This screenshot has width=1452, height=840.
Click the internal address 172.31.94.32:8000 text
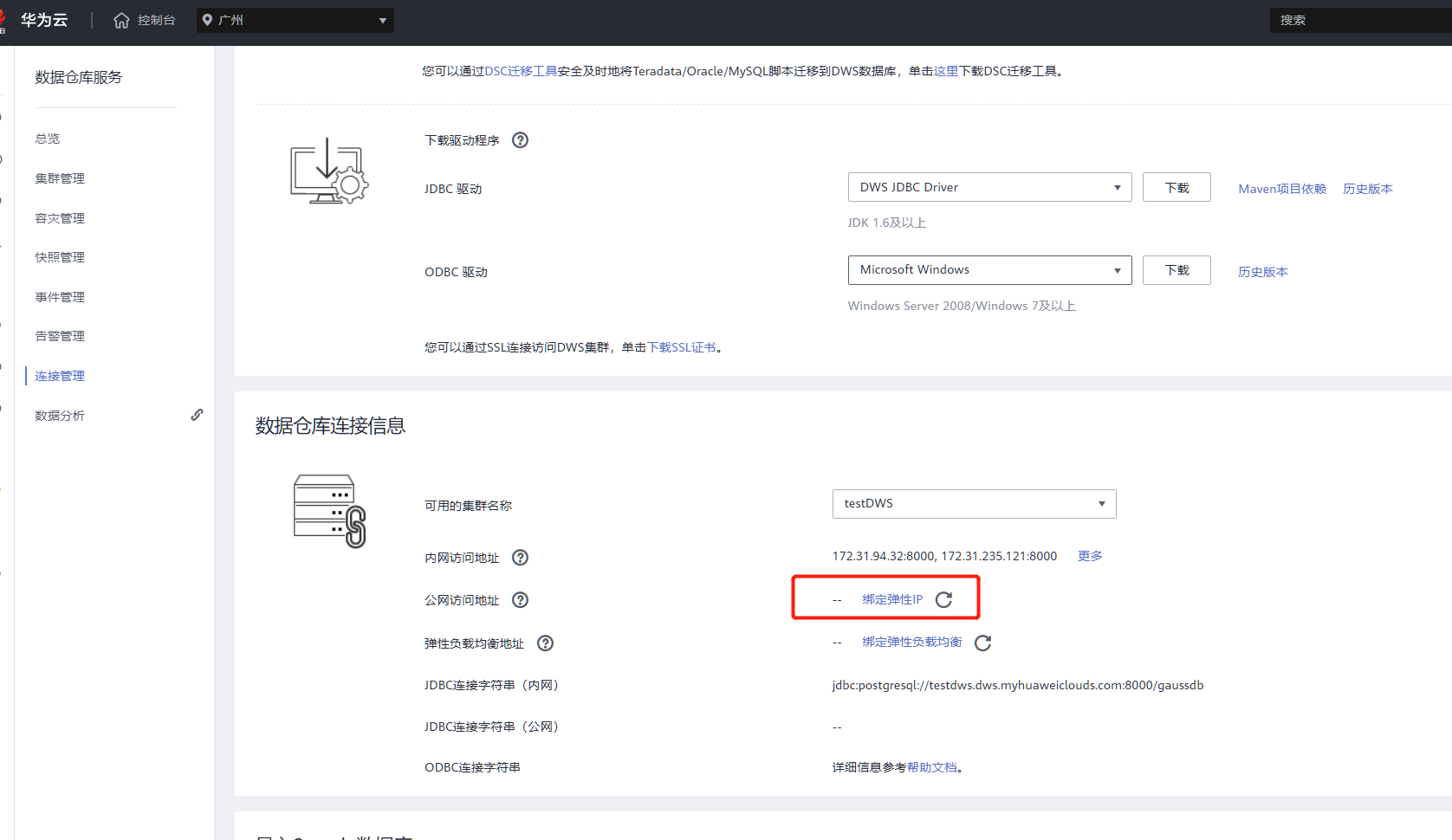(x=884, y=556)
